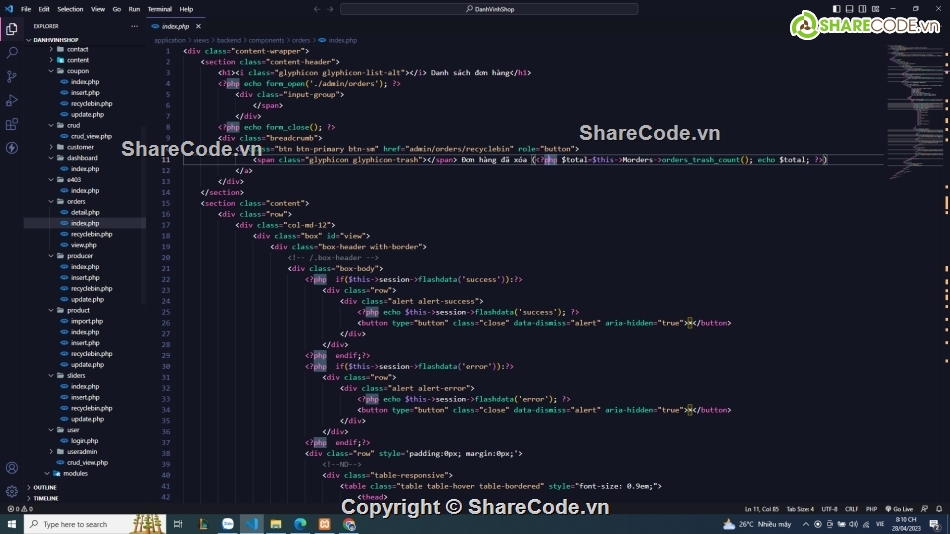950x534 pixels.
Task: Click the VS Code logo in title bar
Action: click(8, 9)
